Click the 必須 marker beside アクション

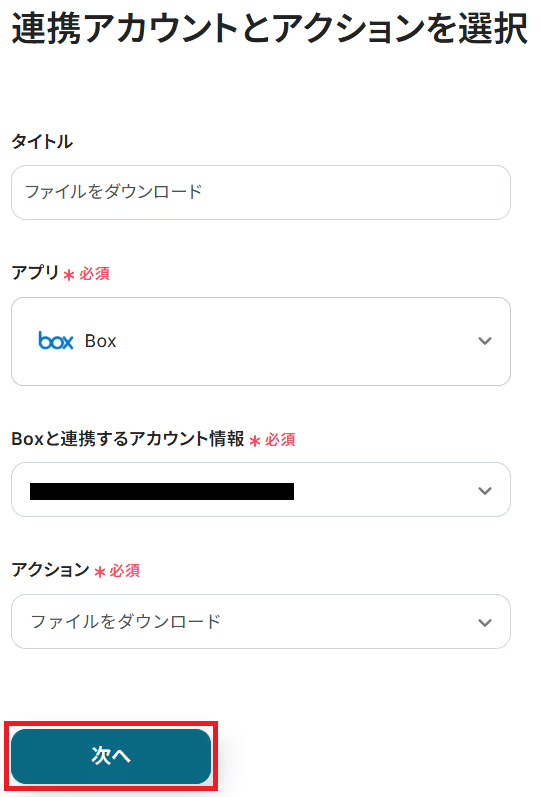point(125,571)
